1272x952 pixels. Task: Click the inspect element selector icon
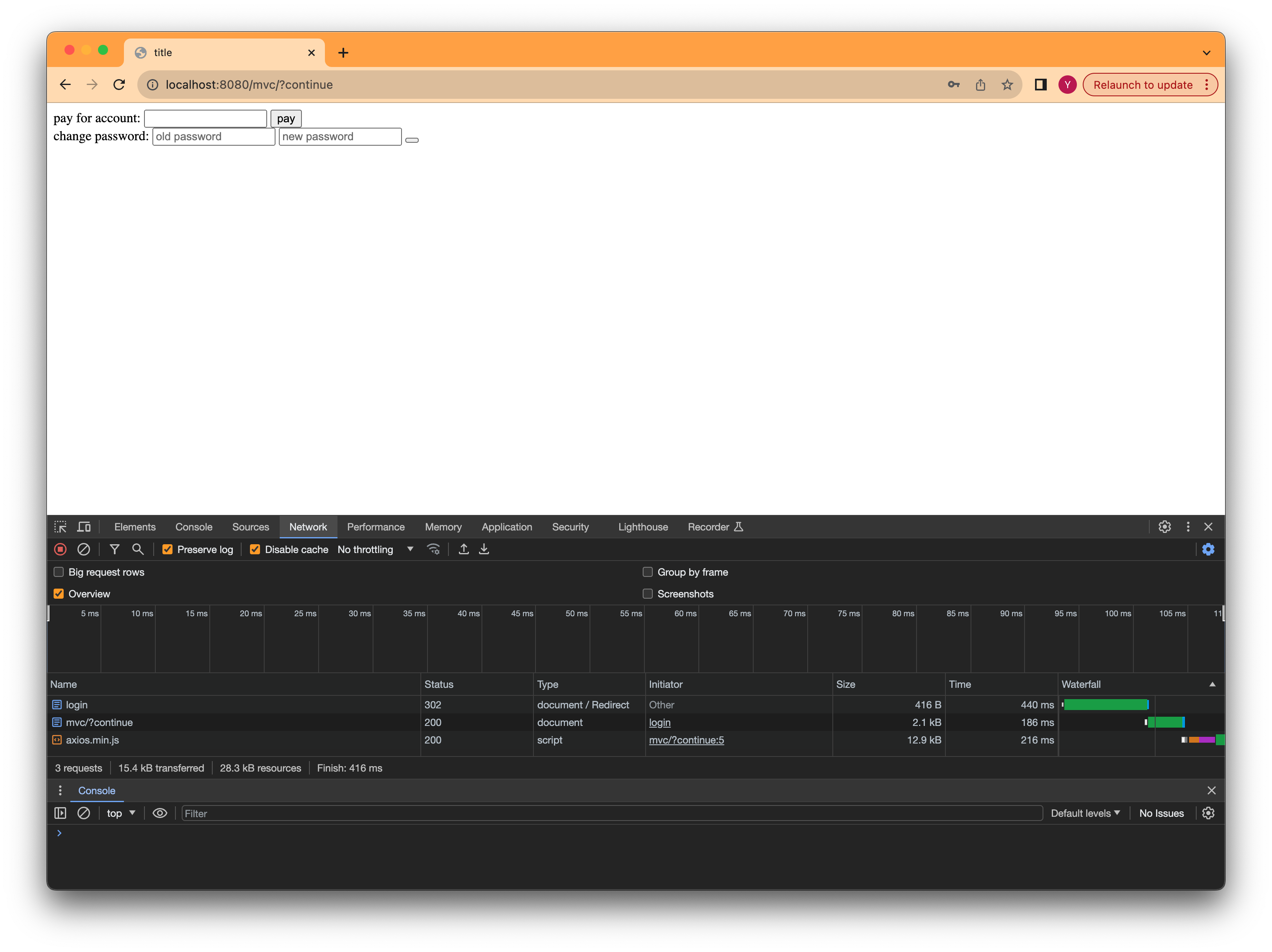tap(60, 527)
